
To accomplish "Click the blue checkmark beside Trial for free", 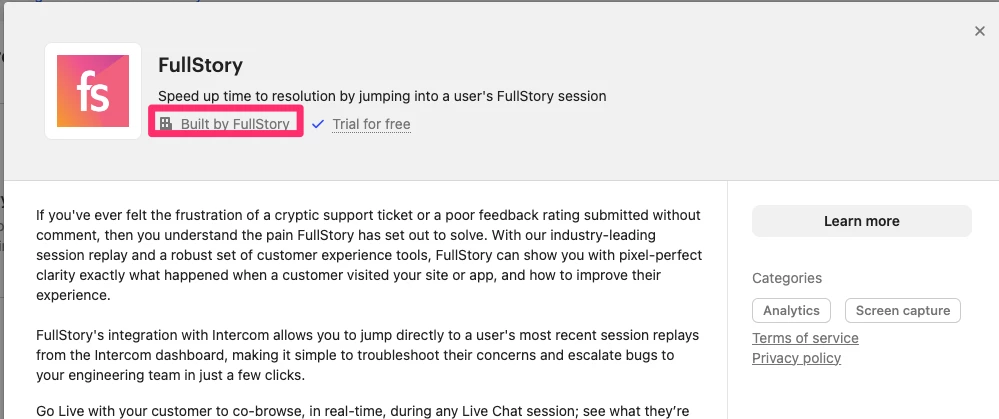I will tap(319, 124).
